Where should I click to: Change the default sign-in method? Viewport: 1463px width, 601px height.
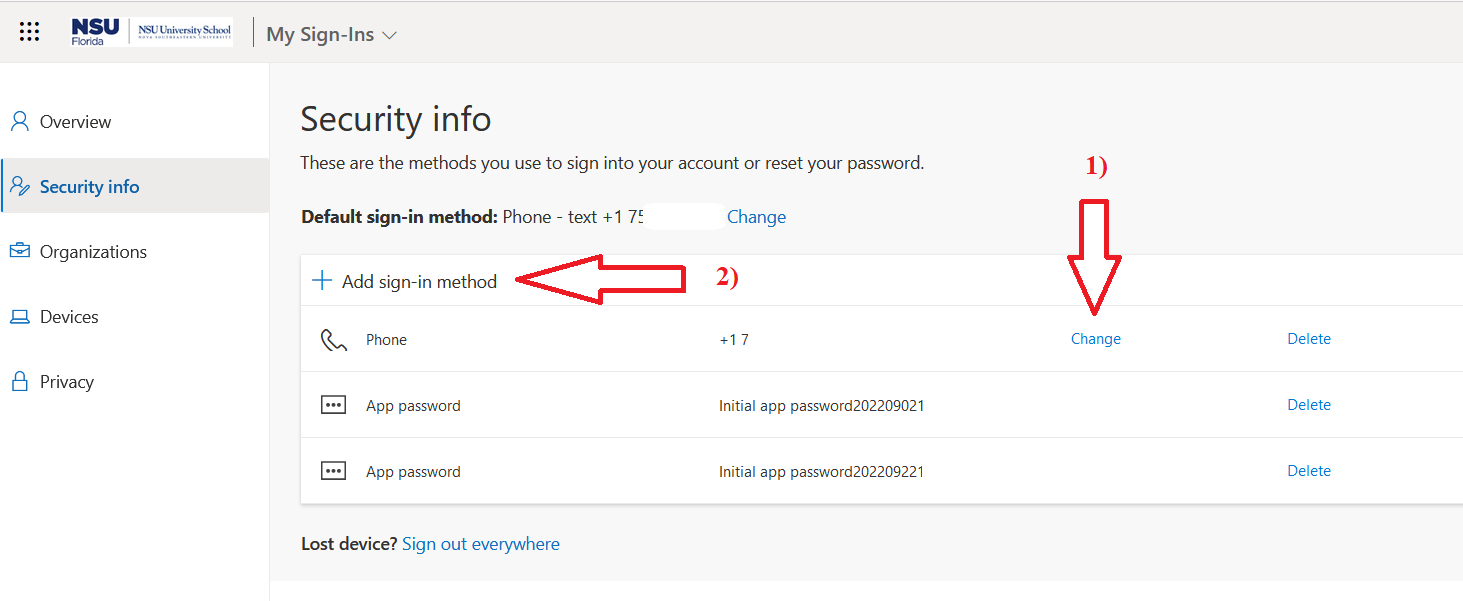756,216
